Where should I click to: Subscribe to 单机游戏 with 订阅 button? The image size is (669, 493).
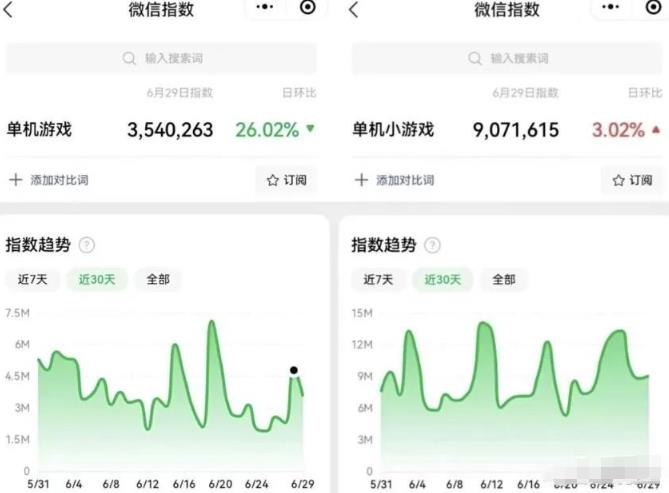coord(287,180)
